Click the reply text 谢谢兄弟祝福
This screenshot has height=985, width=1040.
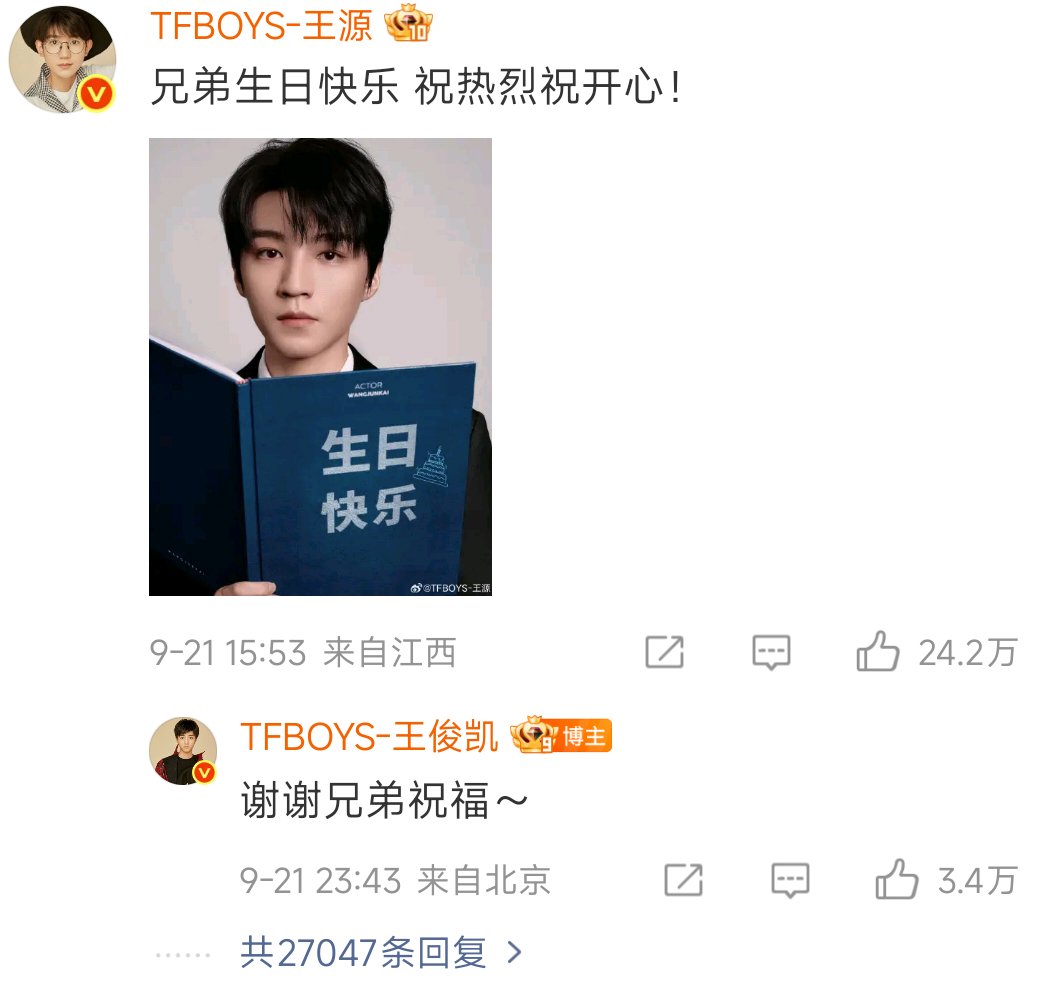(x=365, y=801)
